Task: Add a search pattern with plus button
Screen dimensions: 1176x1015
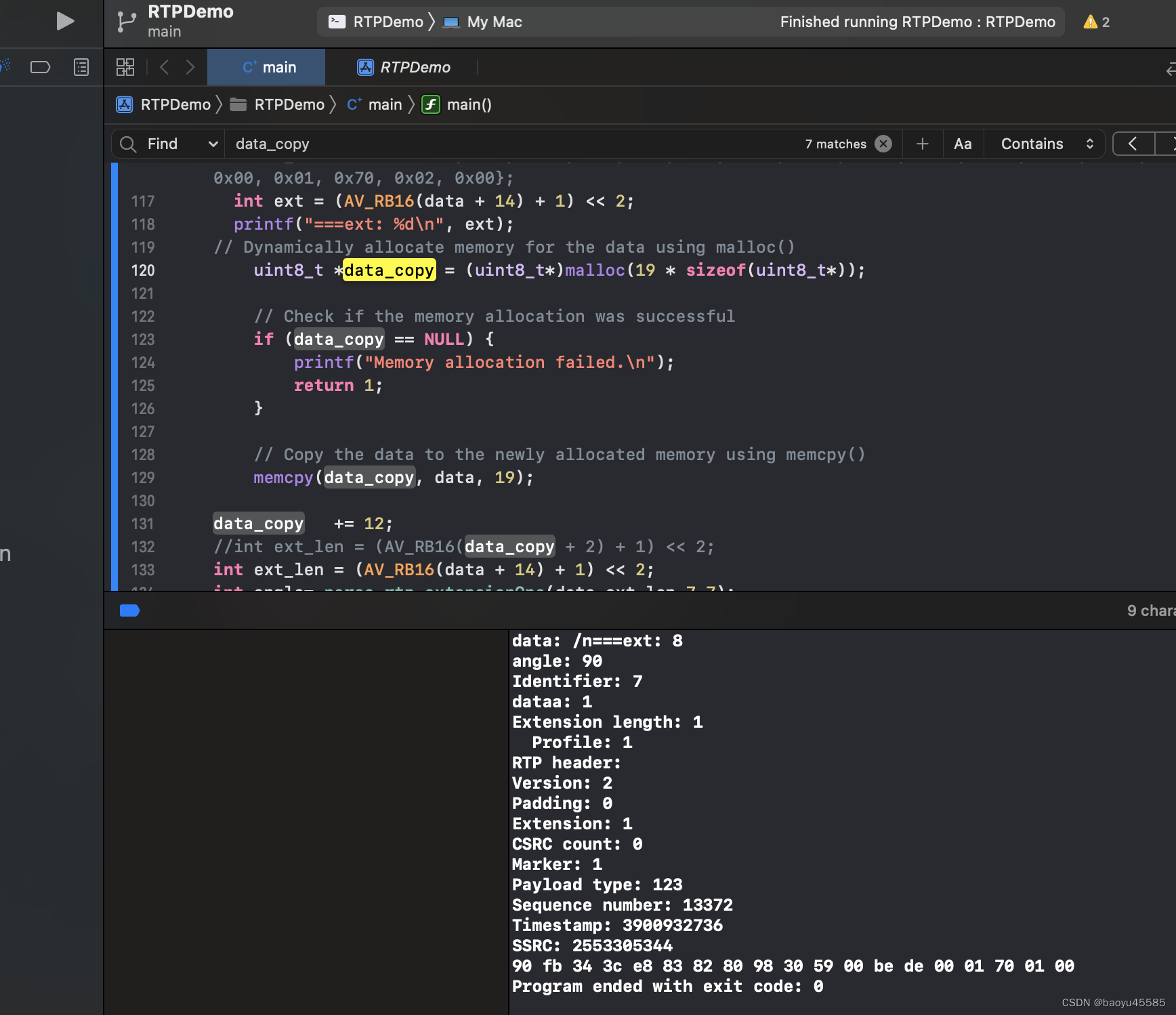Action: [922, 144]
